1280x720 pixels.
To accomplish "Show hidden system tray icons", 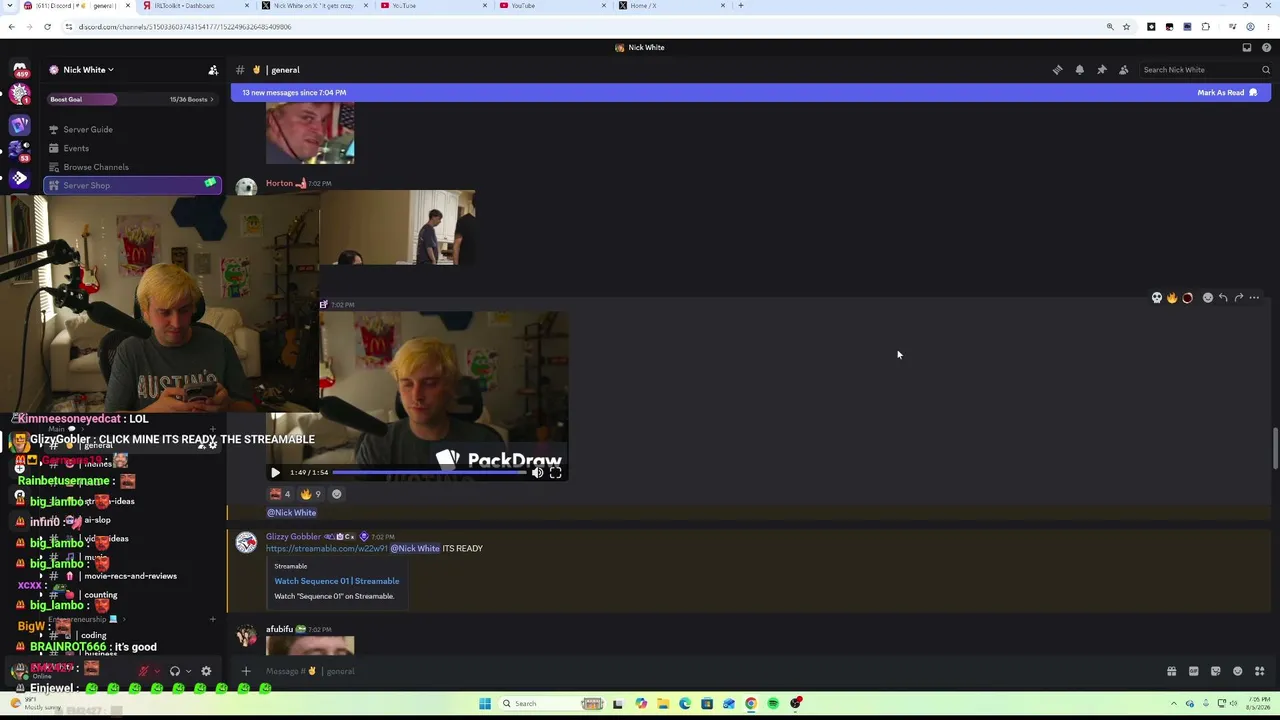I will [1174, 704].
